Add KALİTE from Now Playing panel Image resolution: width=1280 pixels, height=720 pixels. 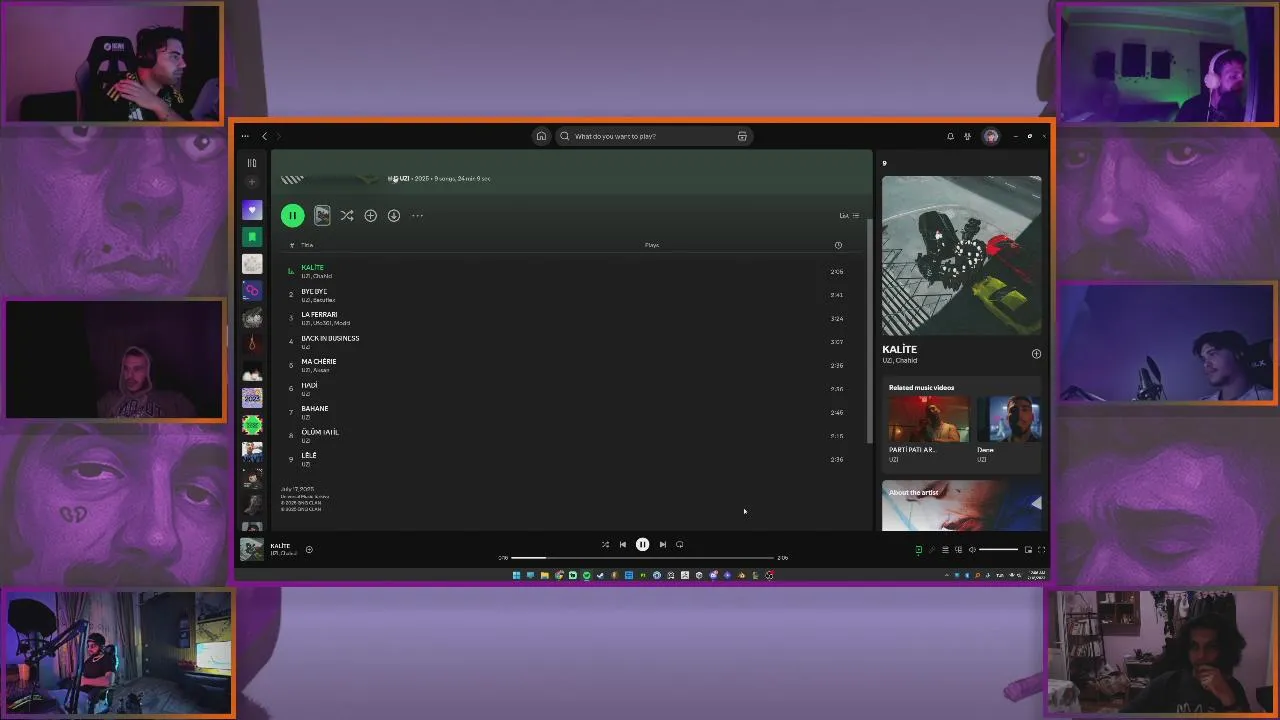tap(1036, 354)
